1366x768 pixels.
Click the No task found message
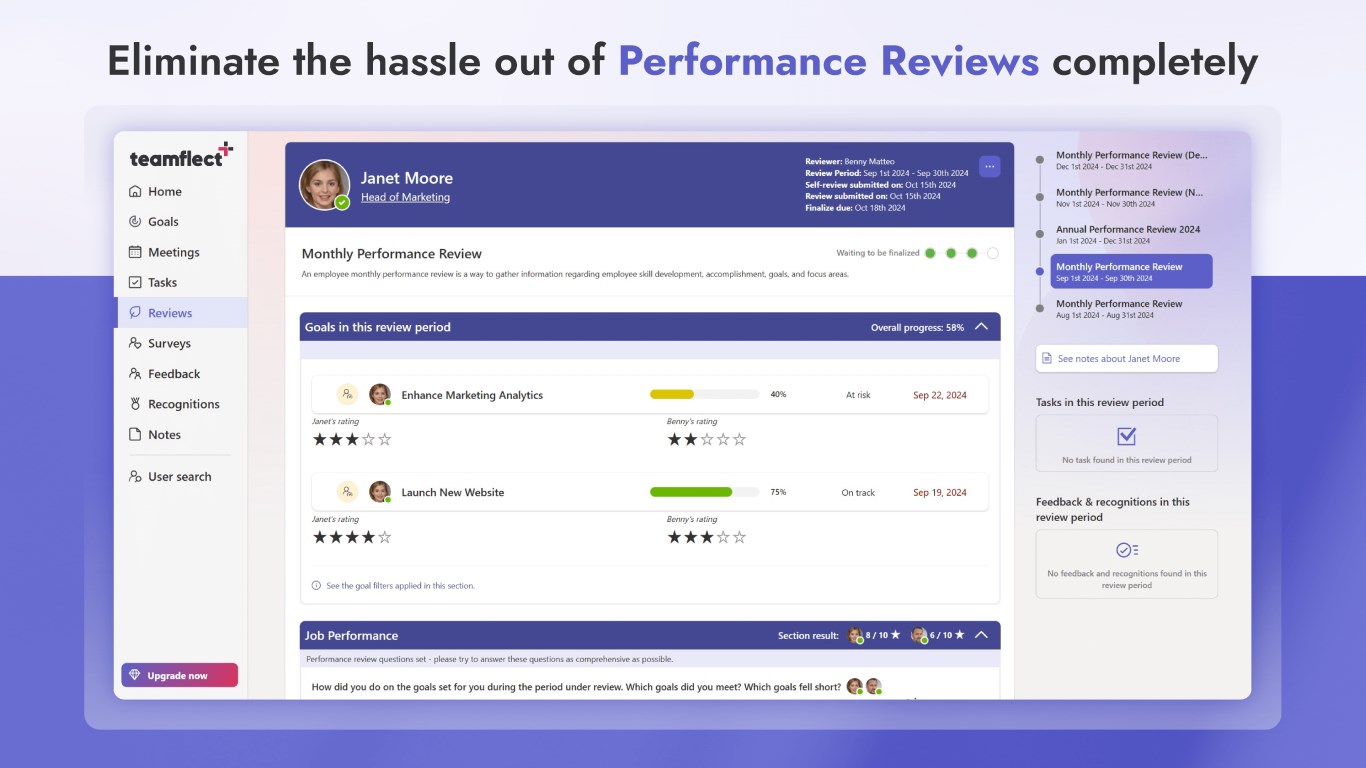1127,460
